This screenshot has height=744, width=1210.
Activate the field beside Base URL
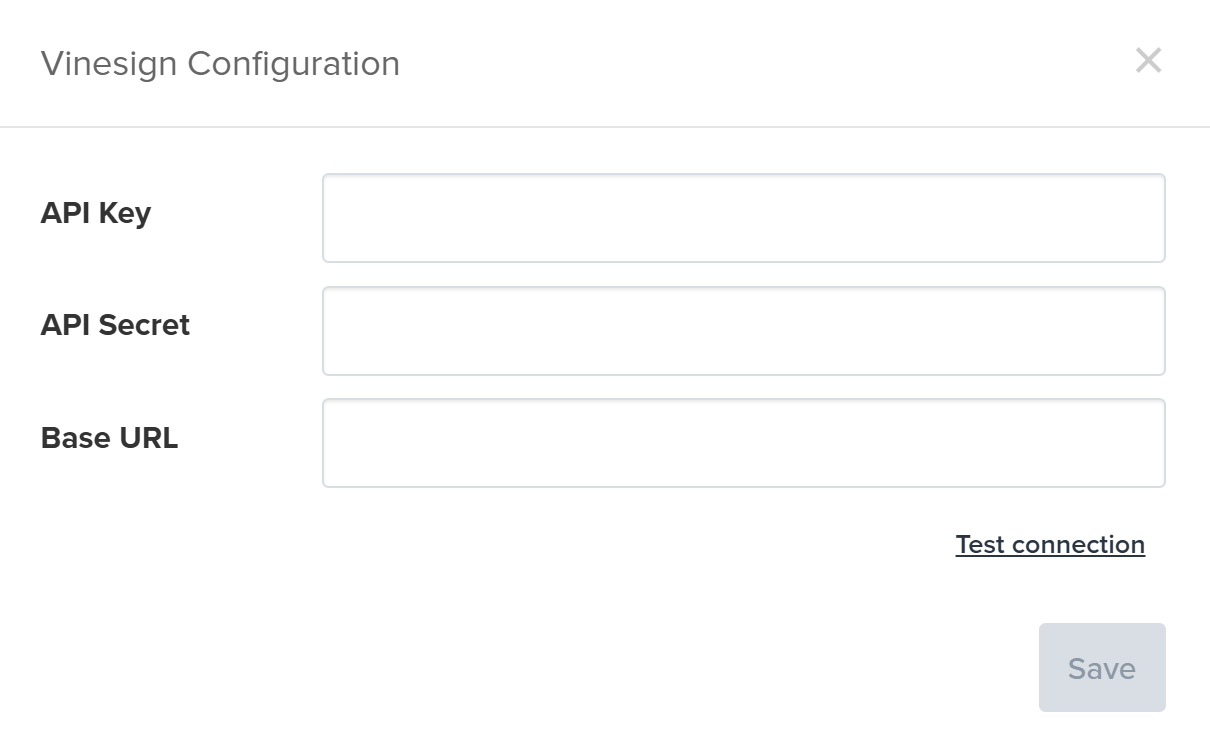coord(743,443)
